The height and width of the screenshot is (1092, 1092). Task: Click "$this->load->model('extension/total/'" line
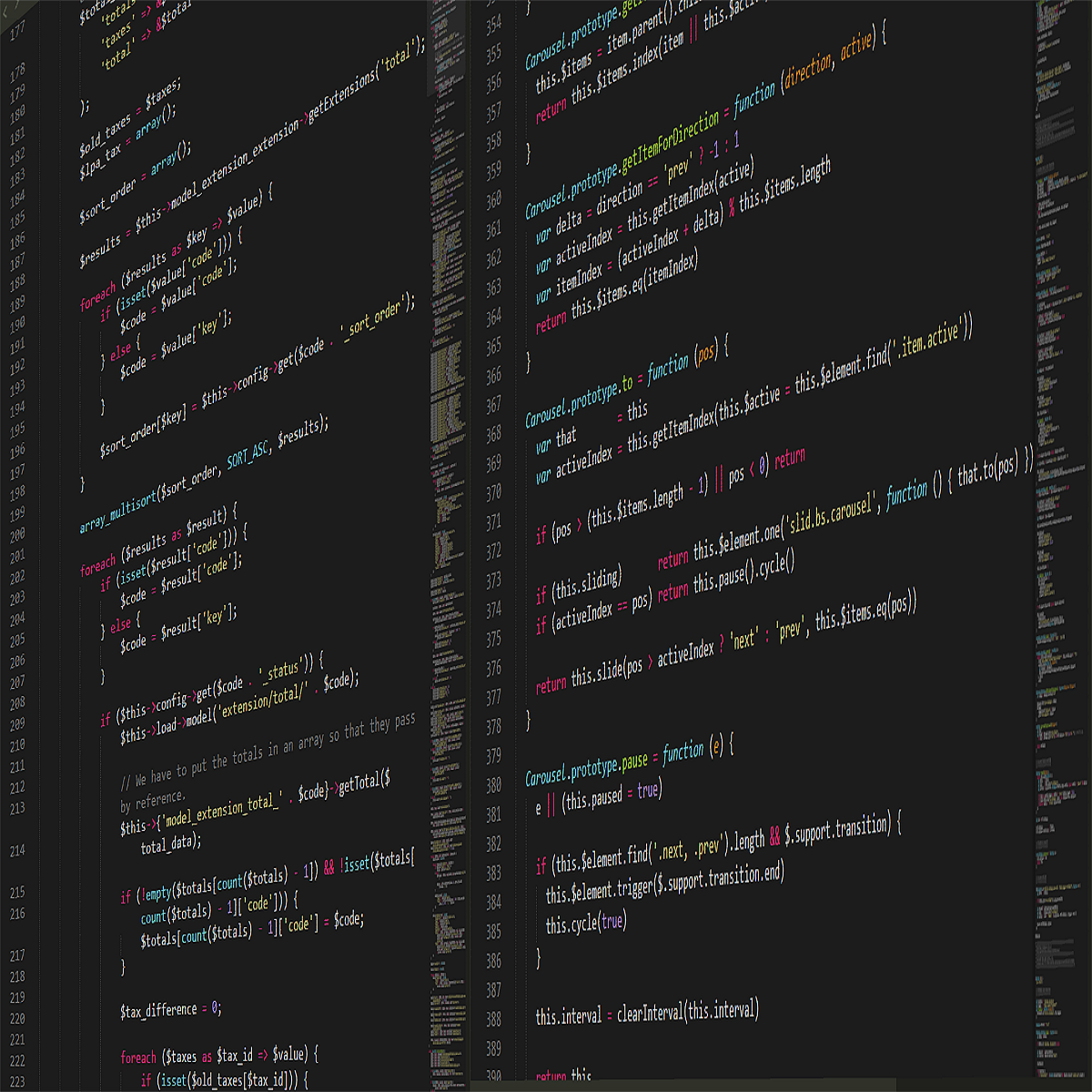239,708
